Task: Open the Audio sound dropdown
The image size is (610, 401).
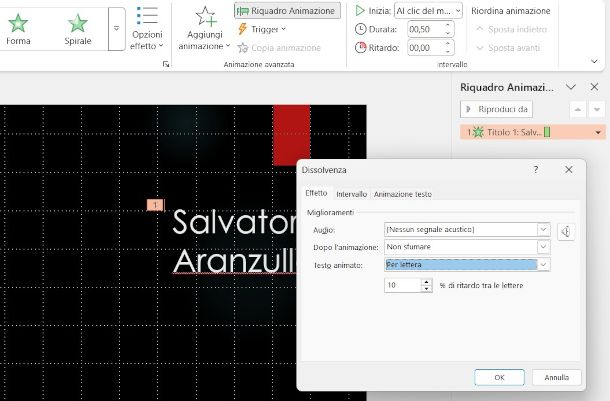Action: tap(543, 229)
